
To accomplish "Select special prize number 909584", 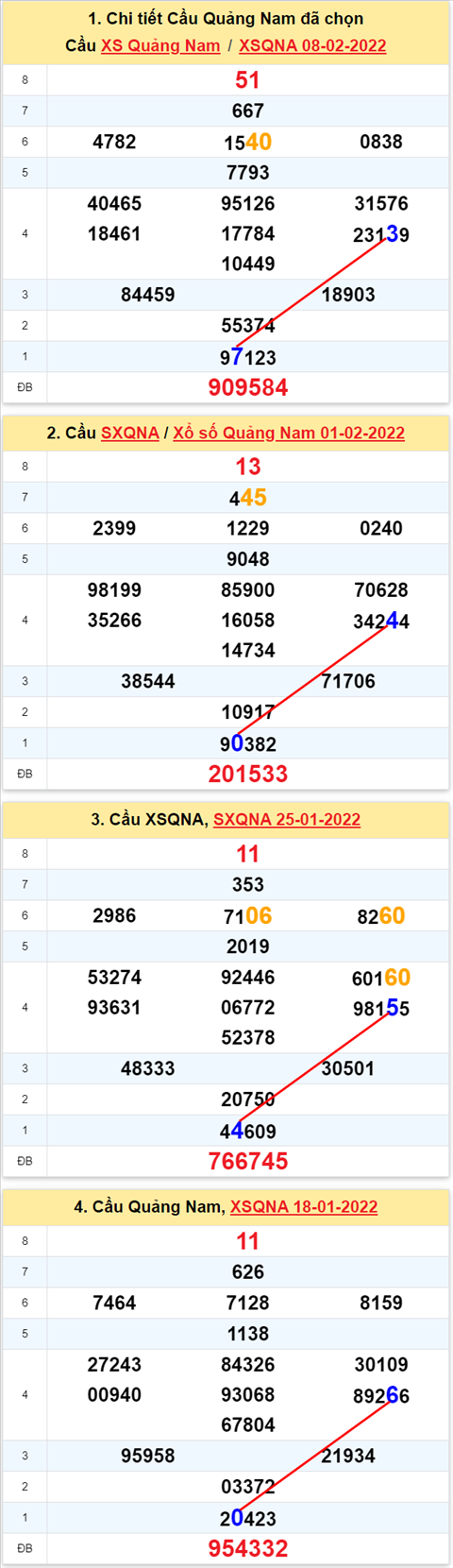I will [248, 387].
